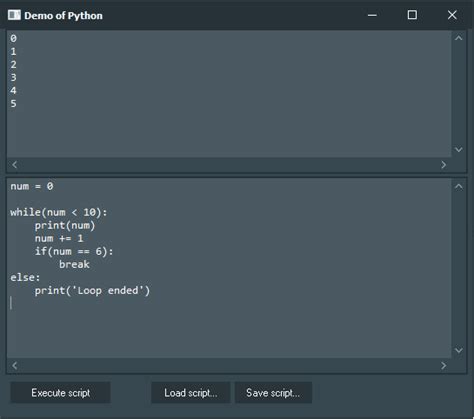Click output pane scroll right arrow
Viewport: 474px width, 419px height.
pyautogui.click(x=443, y=165)
